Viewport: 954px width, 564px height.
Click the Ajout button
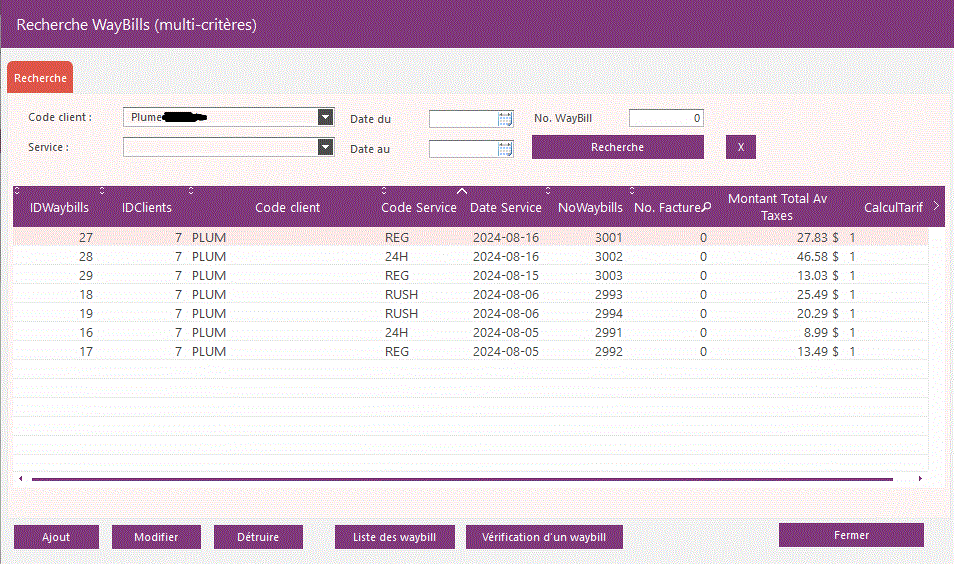pos(56,537)
